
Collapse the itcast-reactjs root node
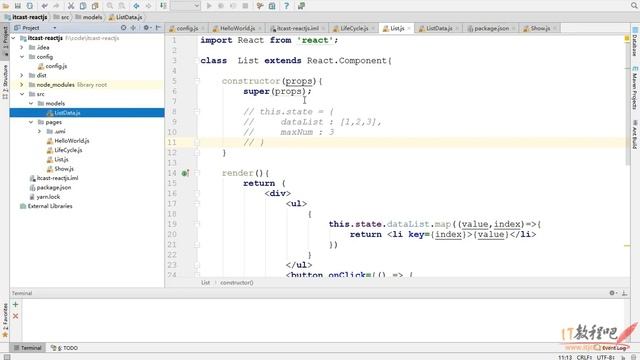[13, 38]
